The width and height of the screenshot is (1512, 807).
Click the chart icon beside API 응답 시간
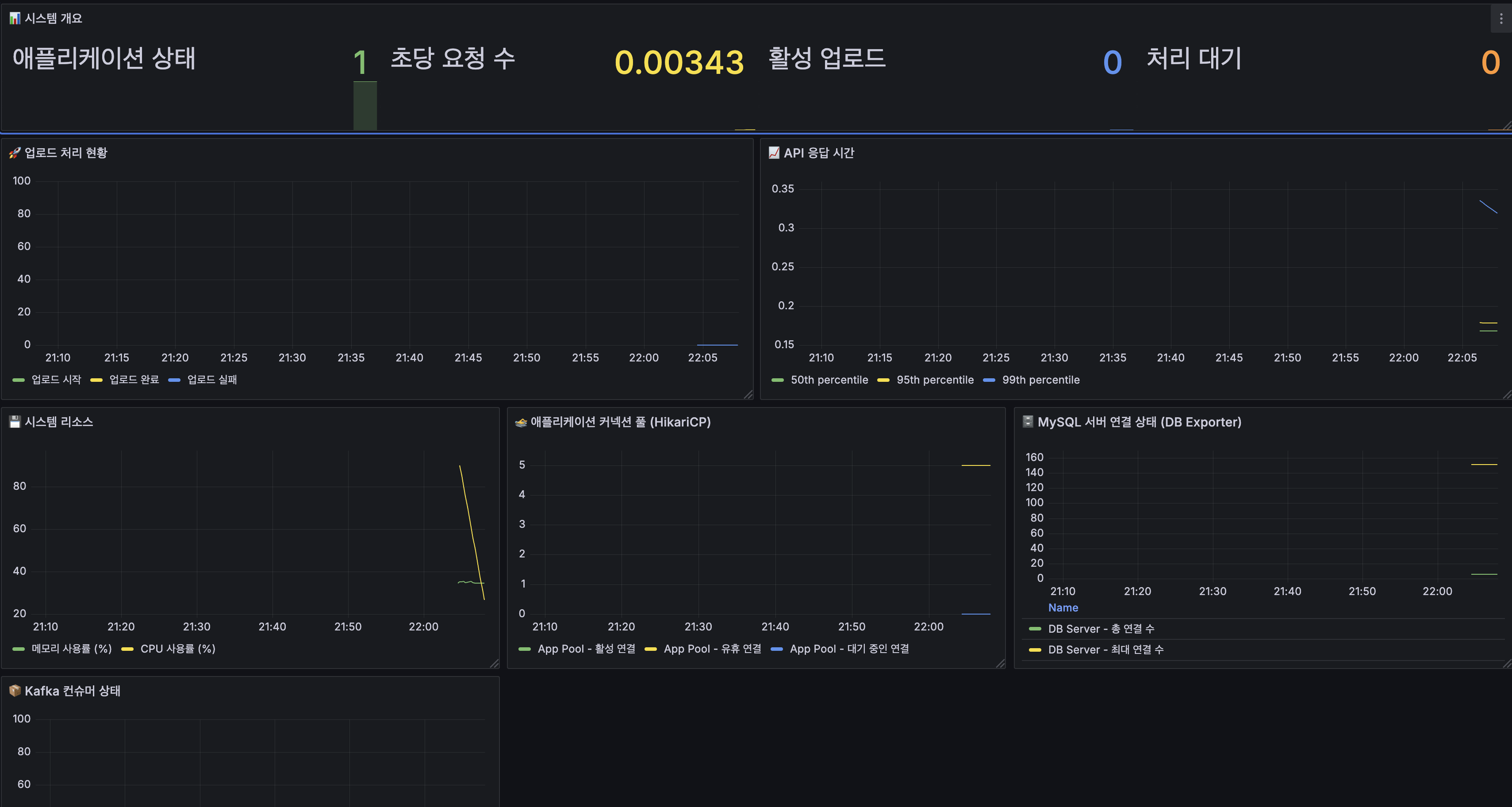click(774, 153)
